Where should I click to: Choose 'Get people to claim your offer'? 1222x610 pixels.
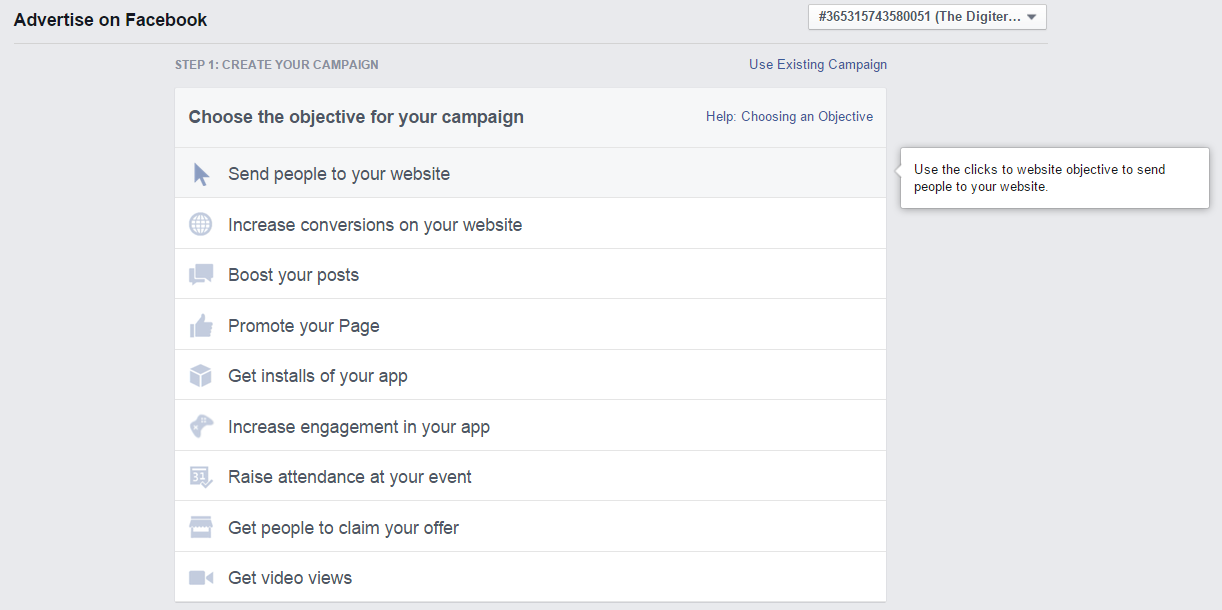[x=530, y=527]
